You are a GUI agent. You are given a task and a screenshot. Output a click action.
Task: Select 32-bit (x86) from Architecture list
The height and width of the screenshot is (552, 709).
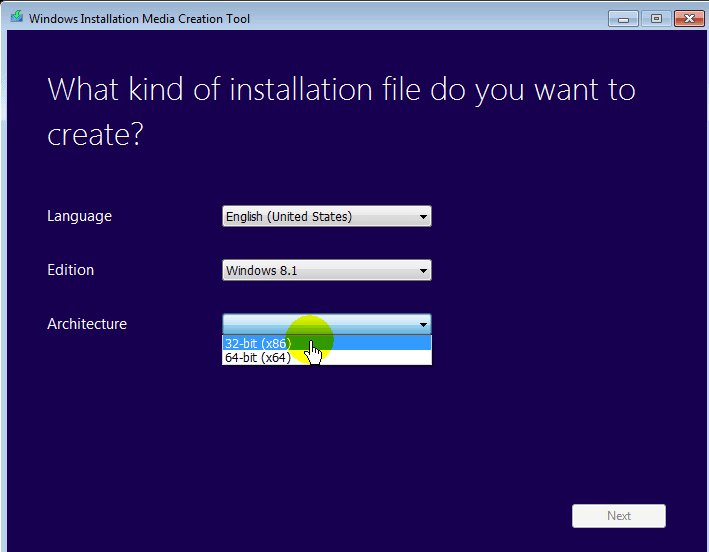326,343
